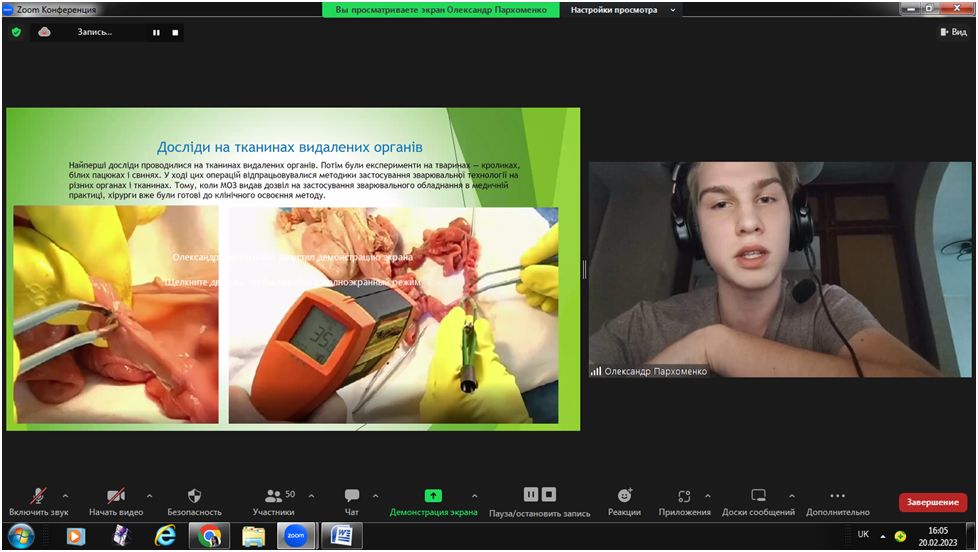Stop recording via top indicator stop icon
The width and height of the screenshot is (978, 552).
(175, 32)
